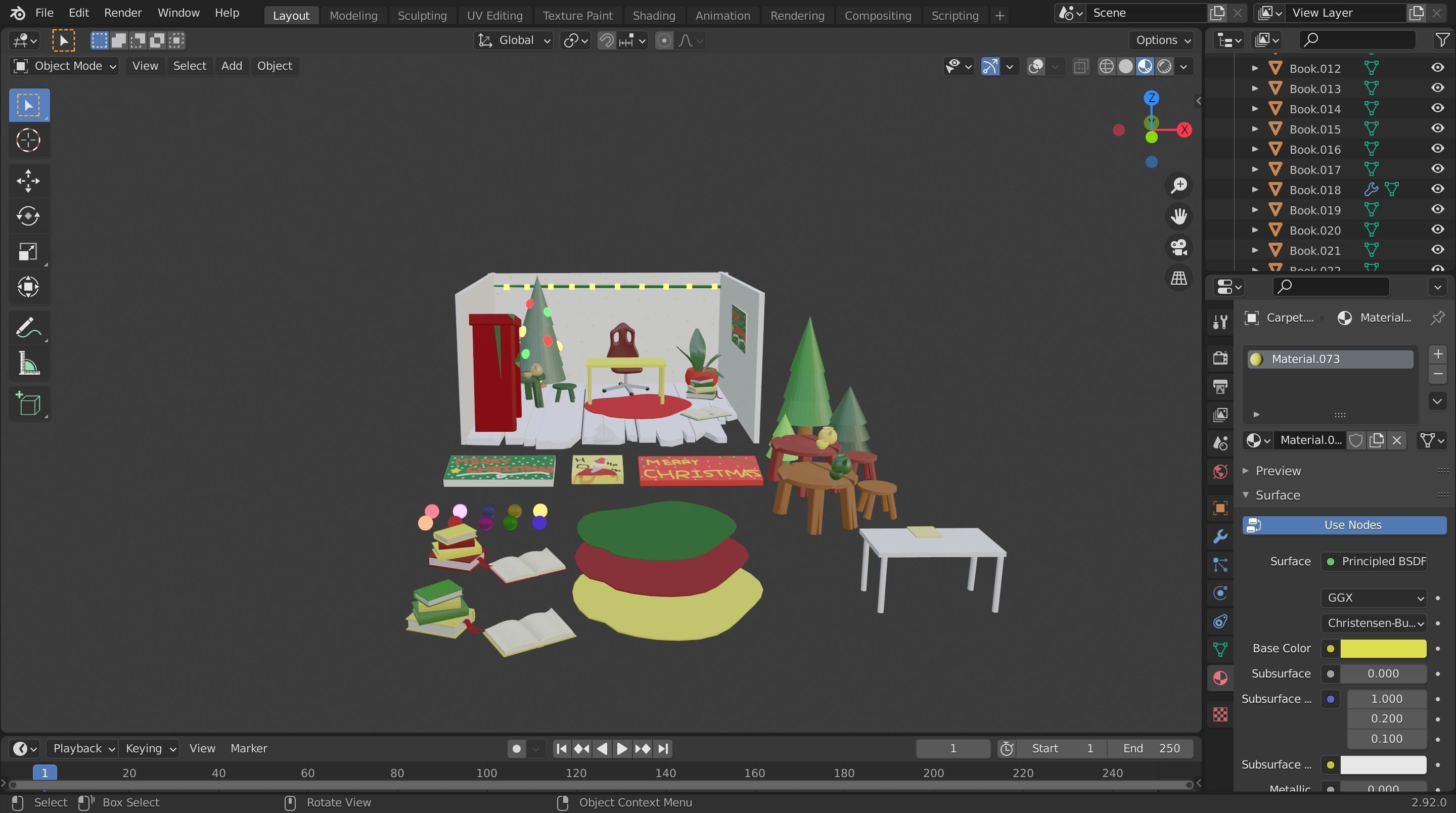Open the Render menu
This screenshot has width=1456, height=813.
(123, 13)
